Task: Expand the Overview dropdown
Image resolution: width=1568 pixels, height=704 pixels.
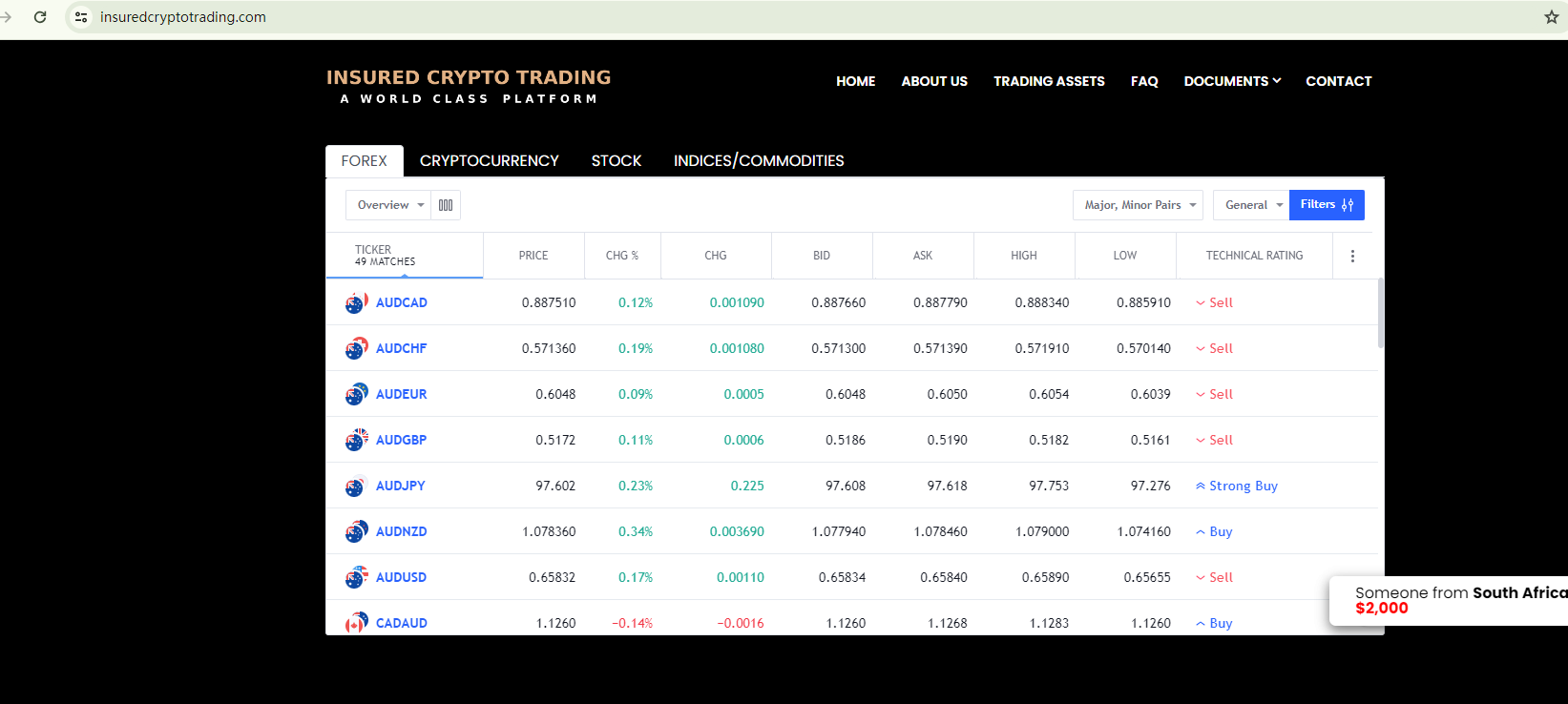Action: 389,205
